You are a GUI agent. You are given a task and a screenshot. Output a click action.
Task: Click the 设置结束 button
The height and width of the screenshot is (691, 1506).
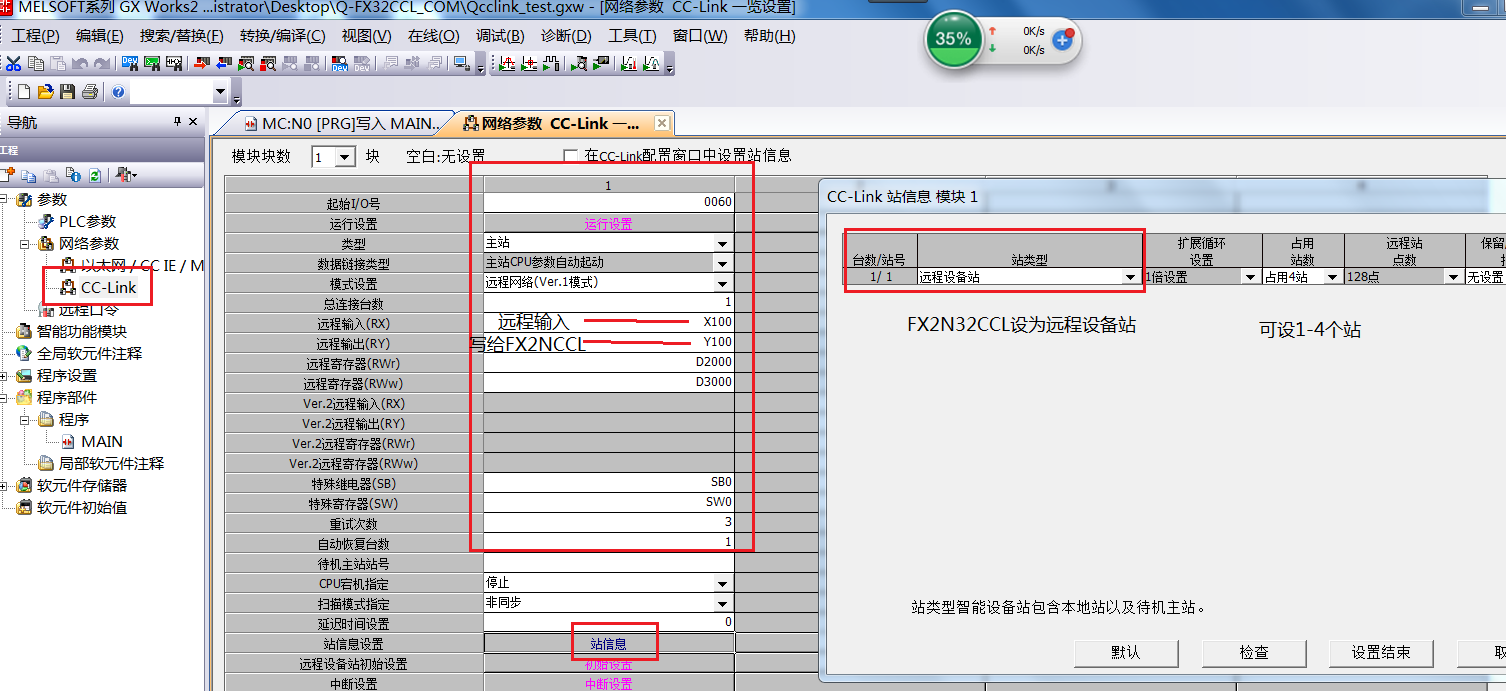(1380, 652)
